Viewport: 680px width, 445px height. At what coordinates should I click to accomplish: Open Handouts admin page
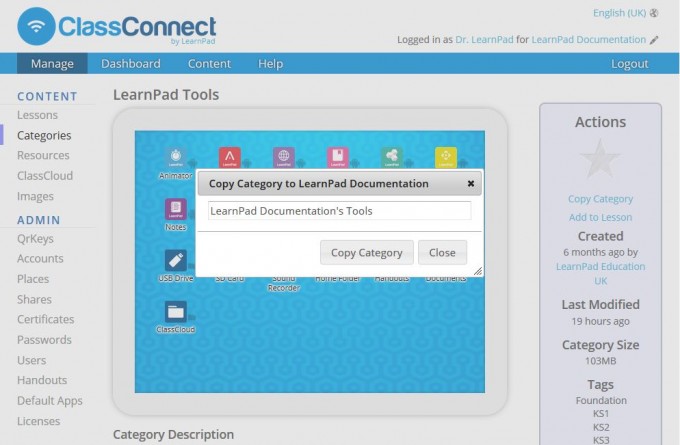(x=42, y=380)
